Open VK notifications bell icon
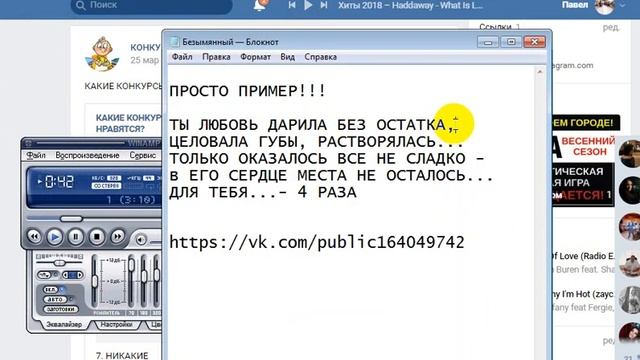 pos(260,5)
